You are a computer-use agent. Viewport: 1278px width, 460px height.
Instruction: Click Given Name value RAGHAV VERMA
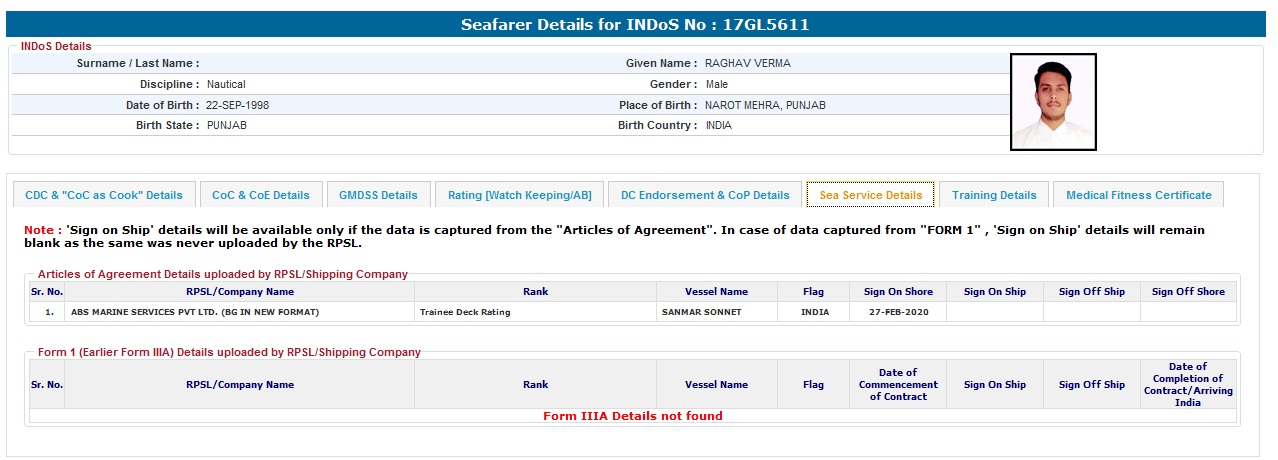pos(747,63)
